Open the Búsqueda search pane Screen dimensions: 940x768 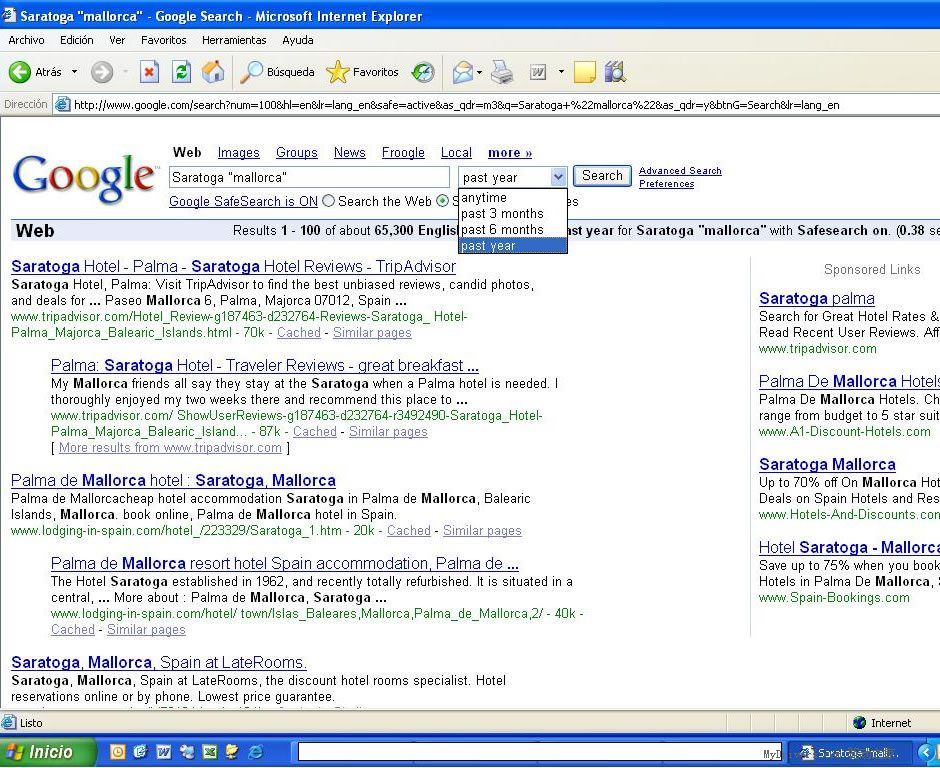(278, 72)
